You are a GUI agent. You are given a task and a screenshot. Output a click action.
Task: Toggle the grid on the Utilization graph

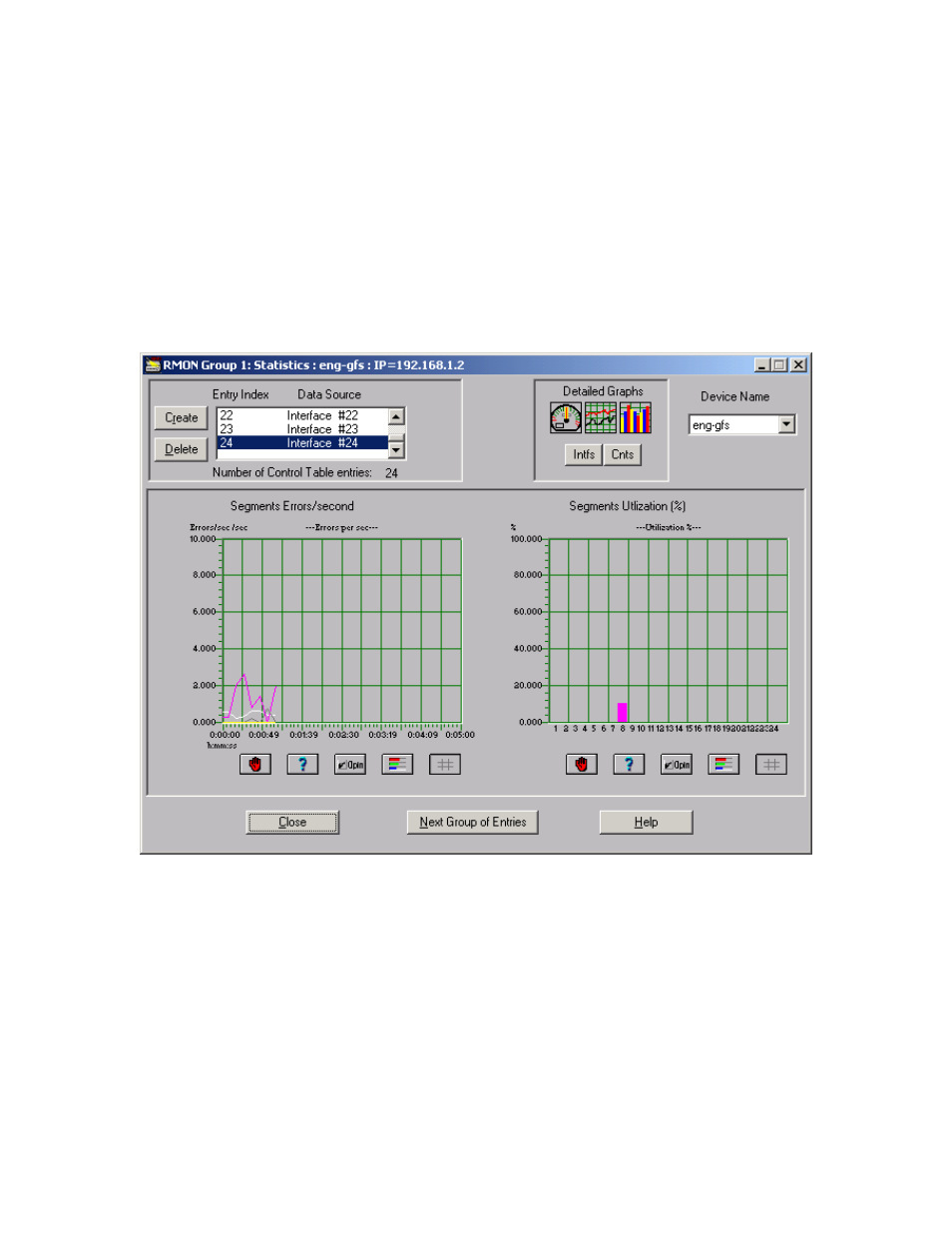point(771,765)
